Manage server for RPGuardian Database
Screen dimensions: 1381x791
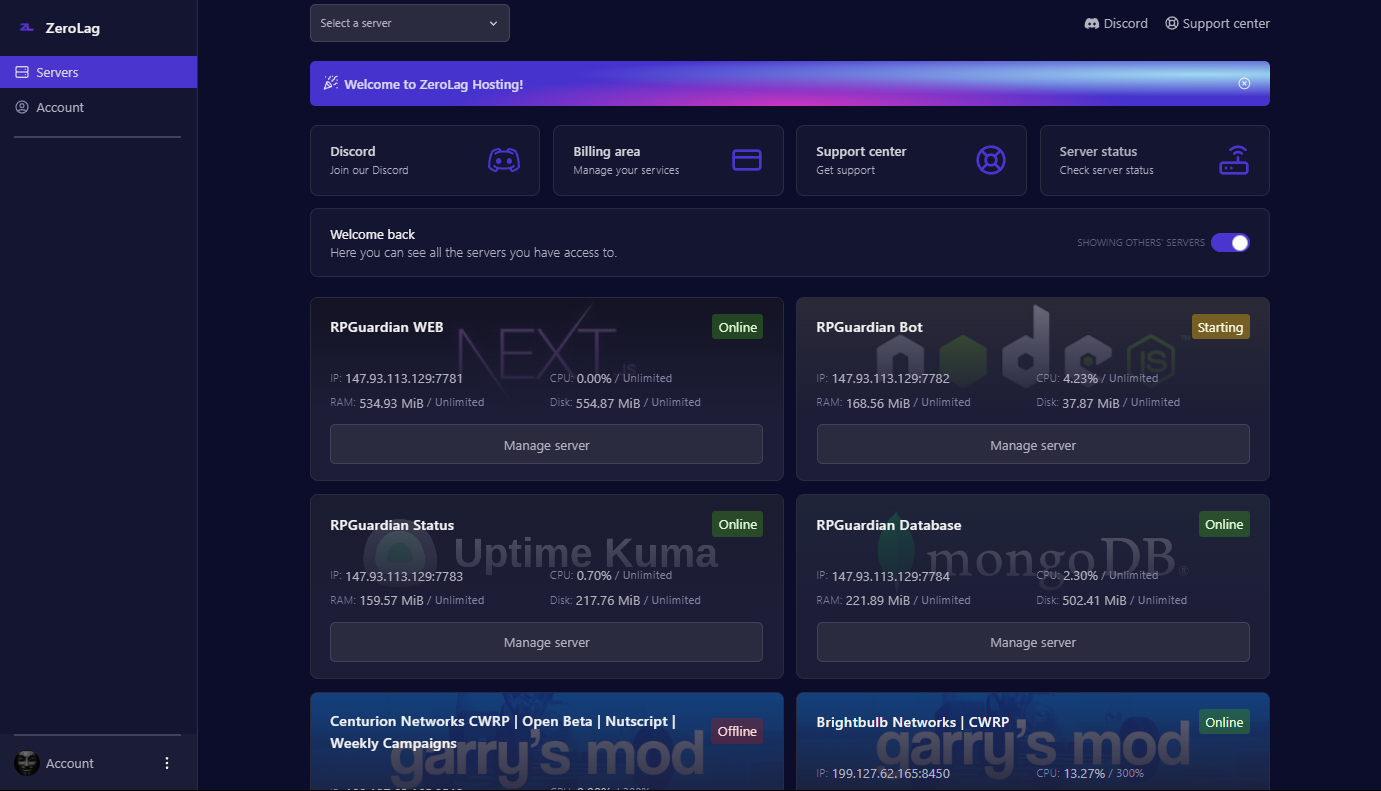tap(1033, 642)
